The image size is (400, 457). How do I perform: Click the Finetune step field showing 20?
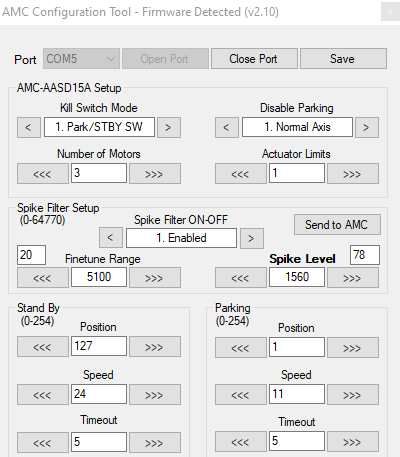pyautogui.click(x=31, y=255)
